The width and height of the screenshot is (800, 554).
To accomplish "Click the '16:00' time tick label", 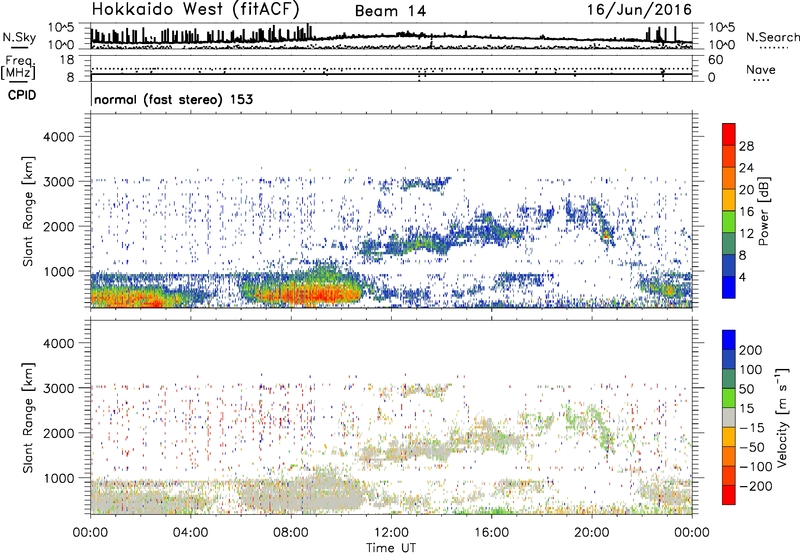I will (x=491, y=533).
